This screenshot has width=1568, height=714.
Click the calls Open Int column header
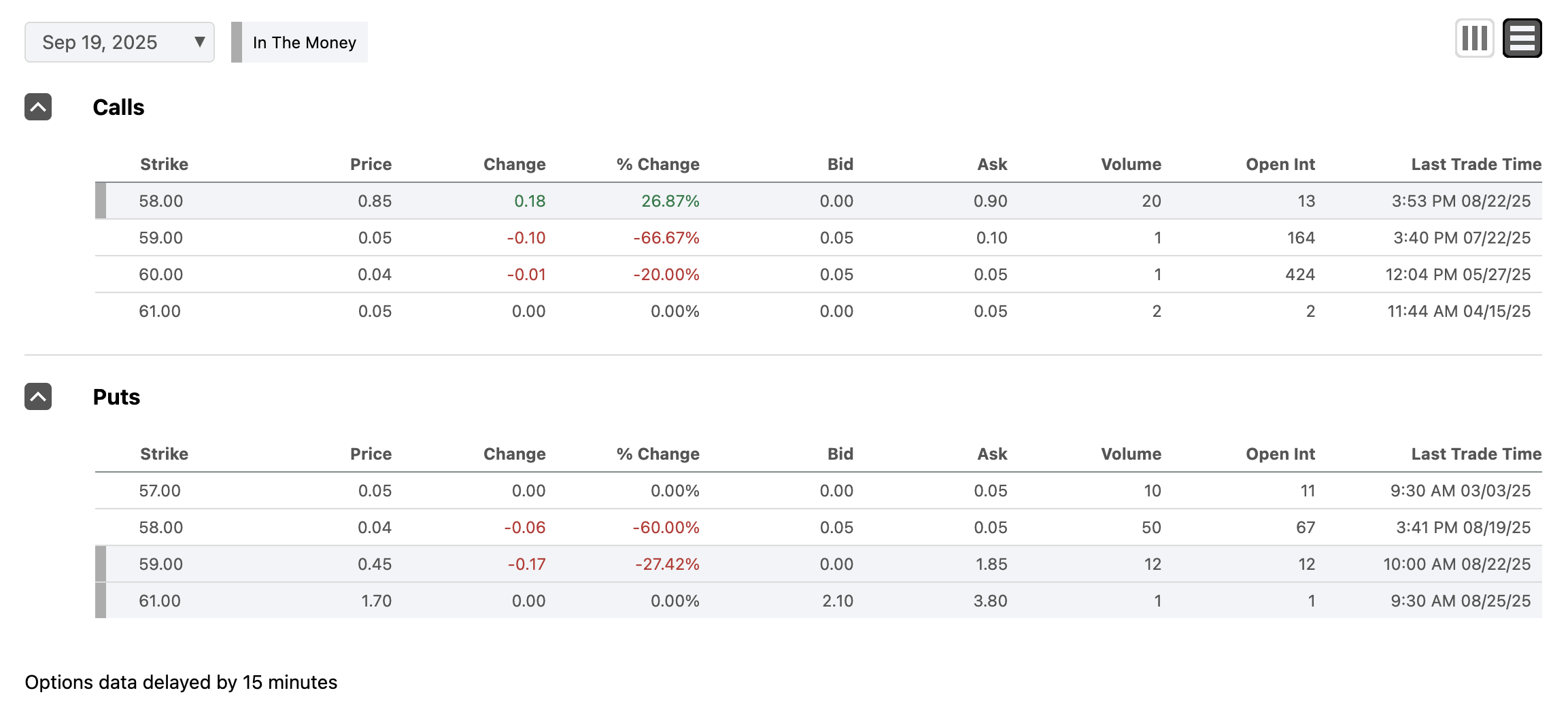[1280, 164]
